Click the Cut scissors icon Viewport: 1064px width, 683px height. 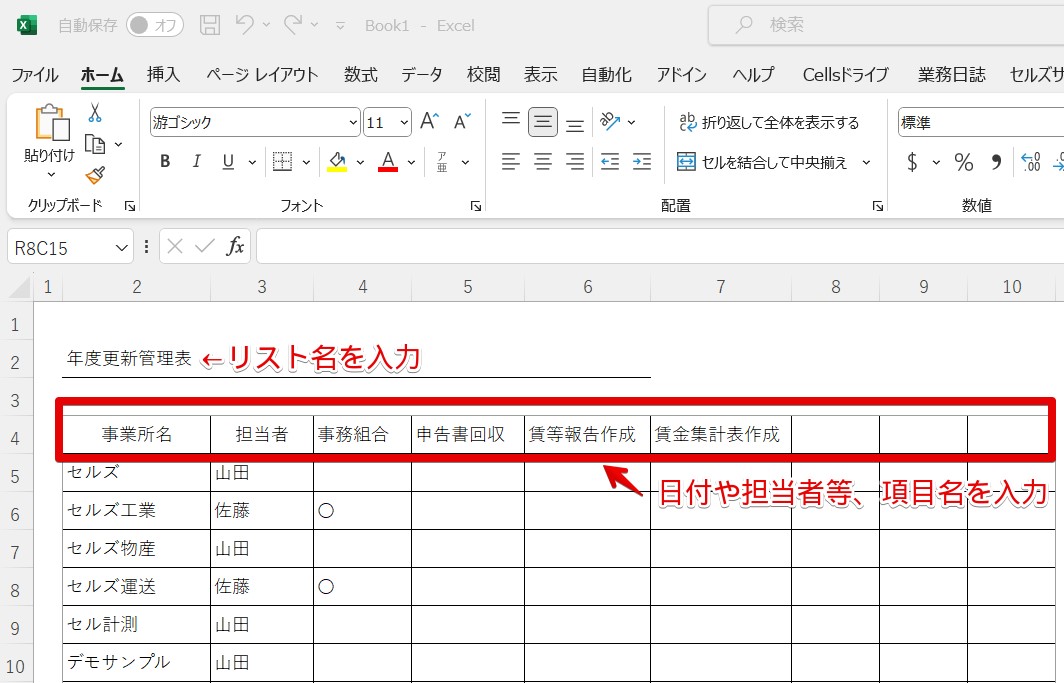[x=94, y=113]
